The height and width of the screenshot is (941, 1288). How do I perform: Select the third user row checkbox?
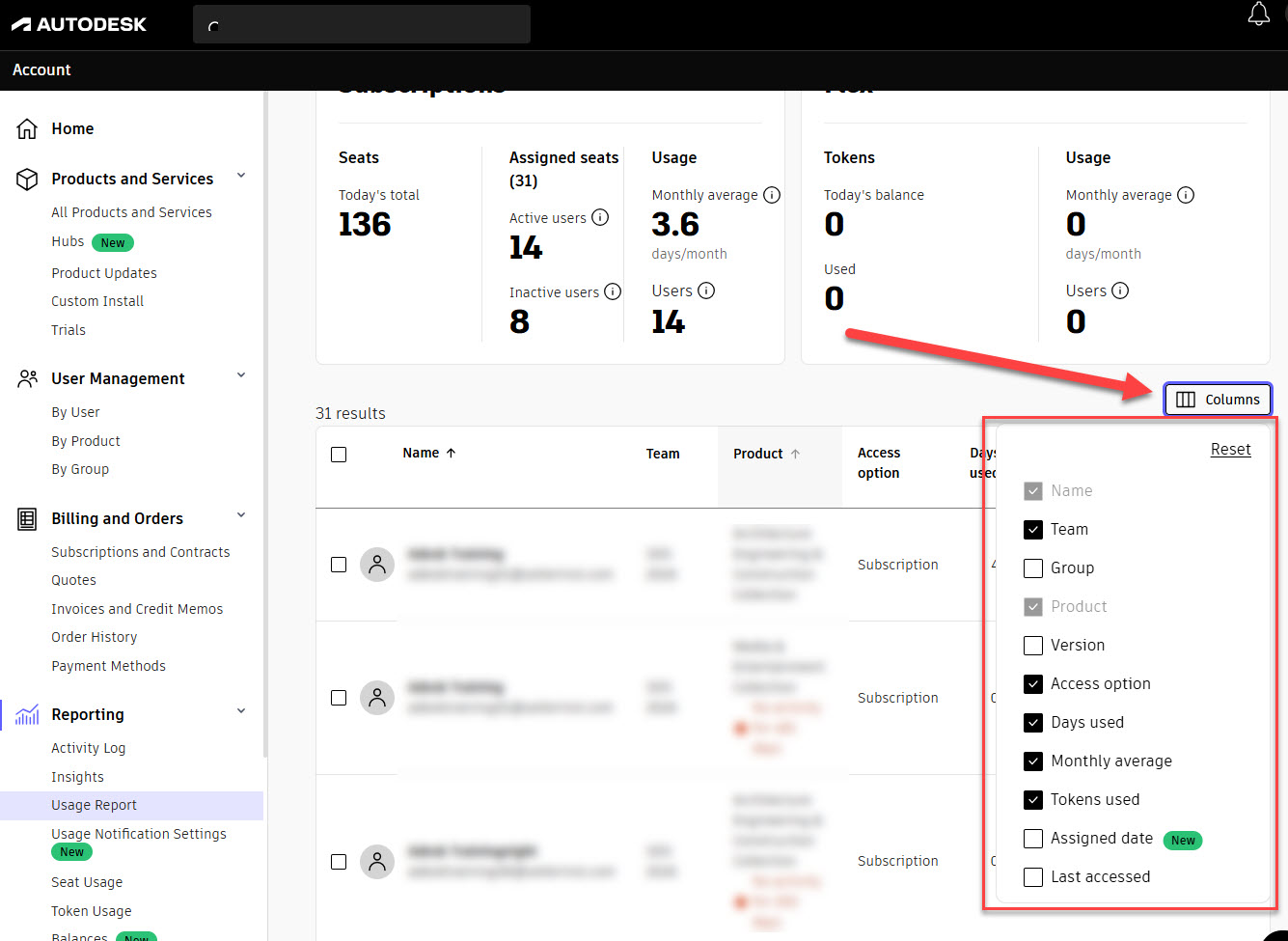(339, 862)
